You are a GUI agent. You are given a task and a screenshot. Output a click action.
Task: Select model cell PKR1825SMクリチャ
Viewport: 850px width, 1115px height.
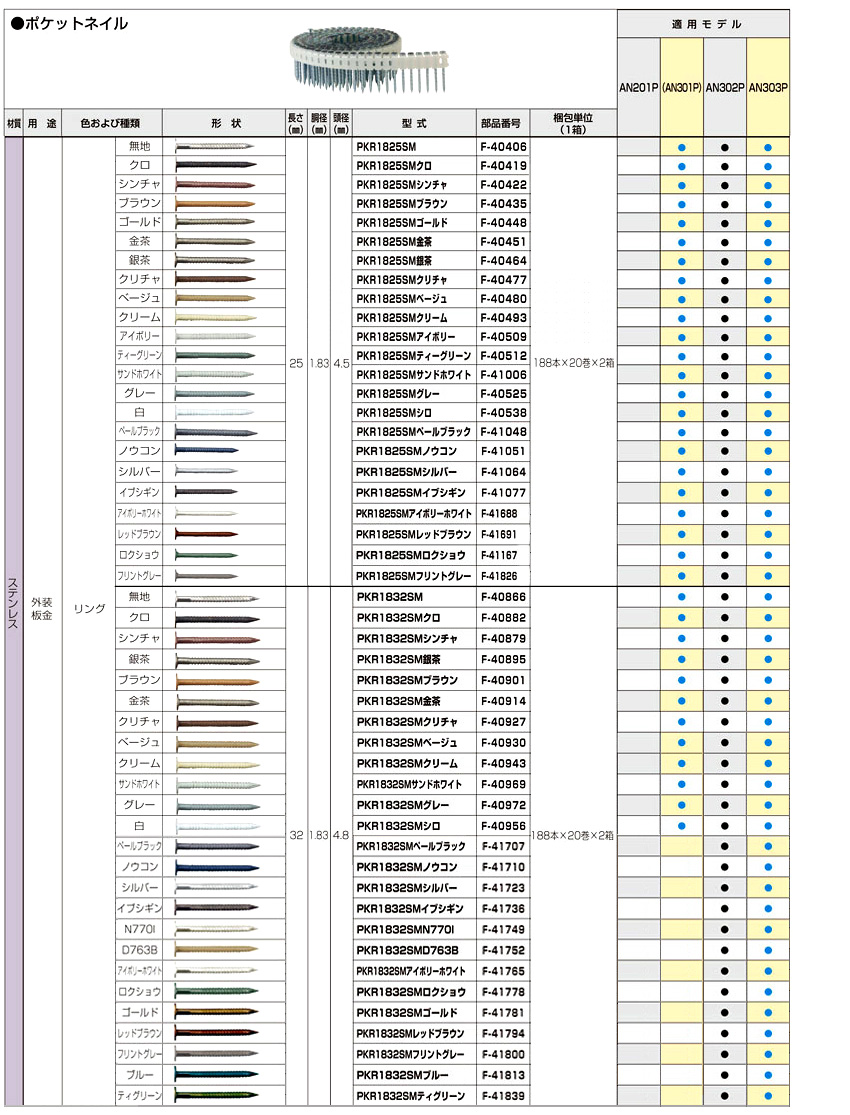click(415, 279)
